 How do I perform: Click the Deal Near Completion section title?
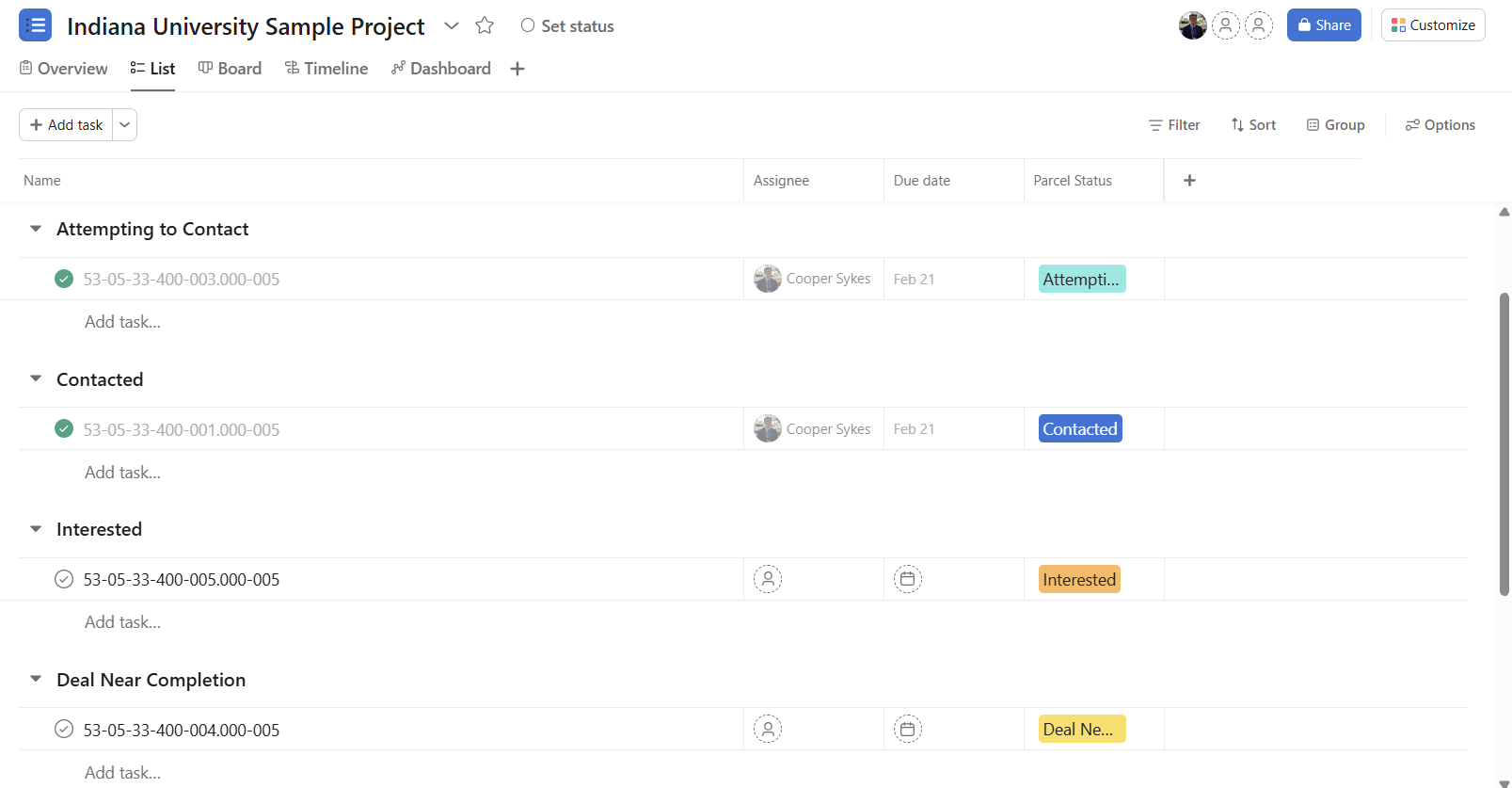pyautogui.click(x=151, y=680)
